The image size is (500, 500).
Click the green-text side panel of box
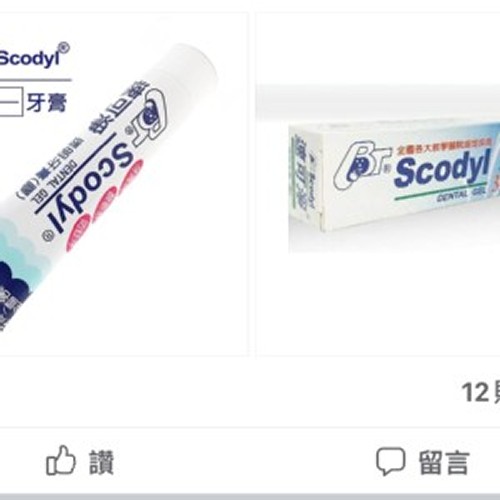tap(305, 178)
